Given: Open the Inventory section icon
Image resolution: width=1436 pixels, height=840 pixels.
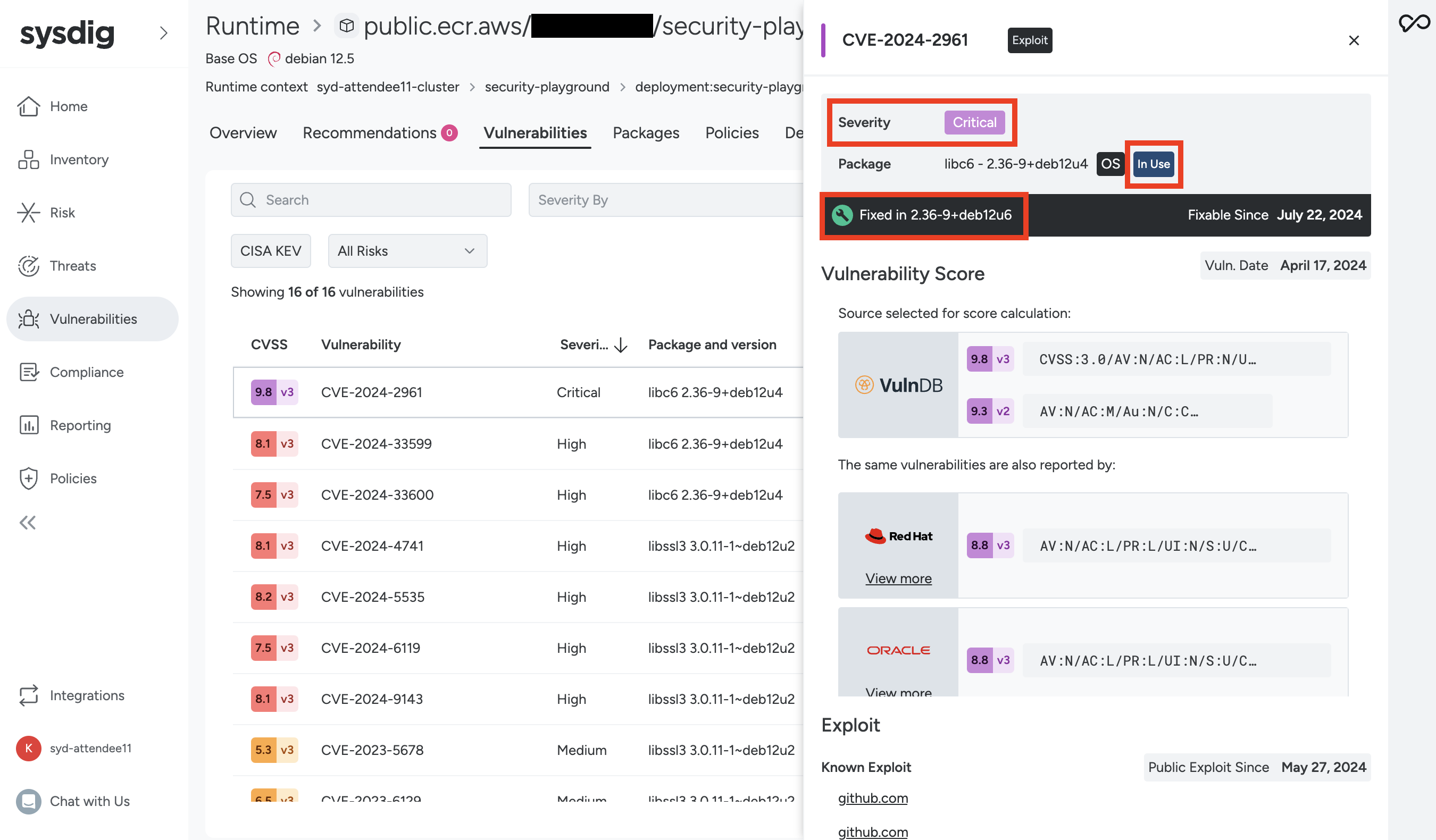Looking at the screenshot, I should [x=29, y=159].
